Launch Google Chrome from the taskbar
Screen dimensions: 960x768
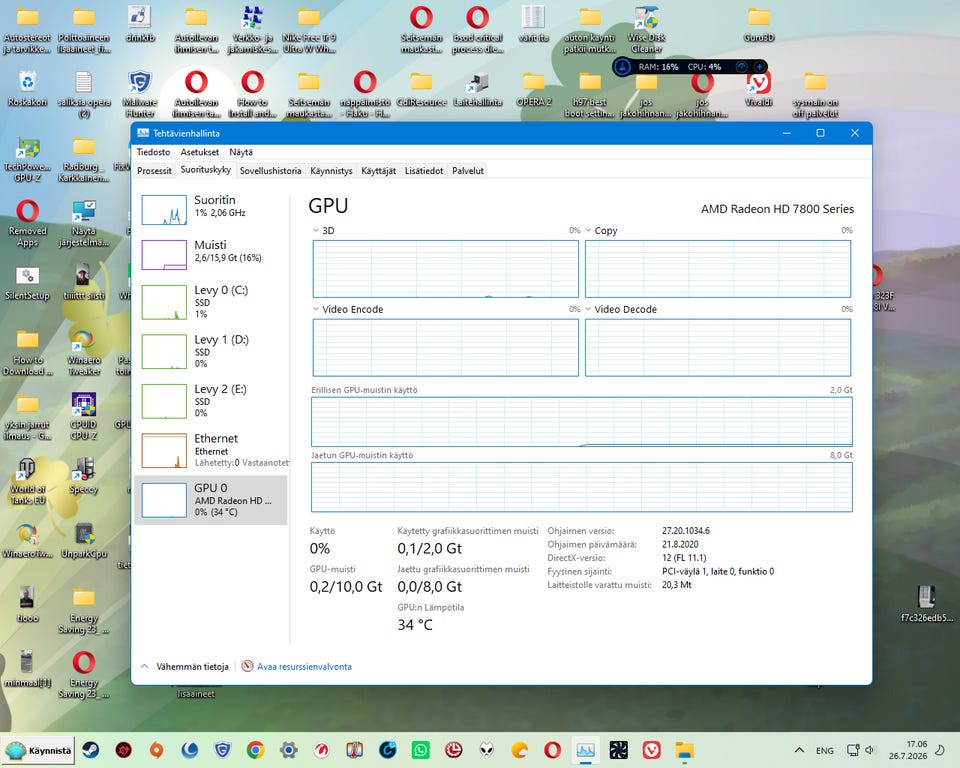click(x=256, y=750)
